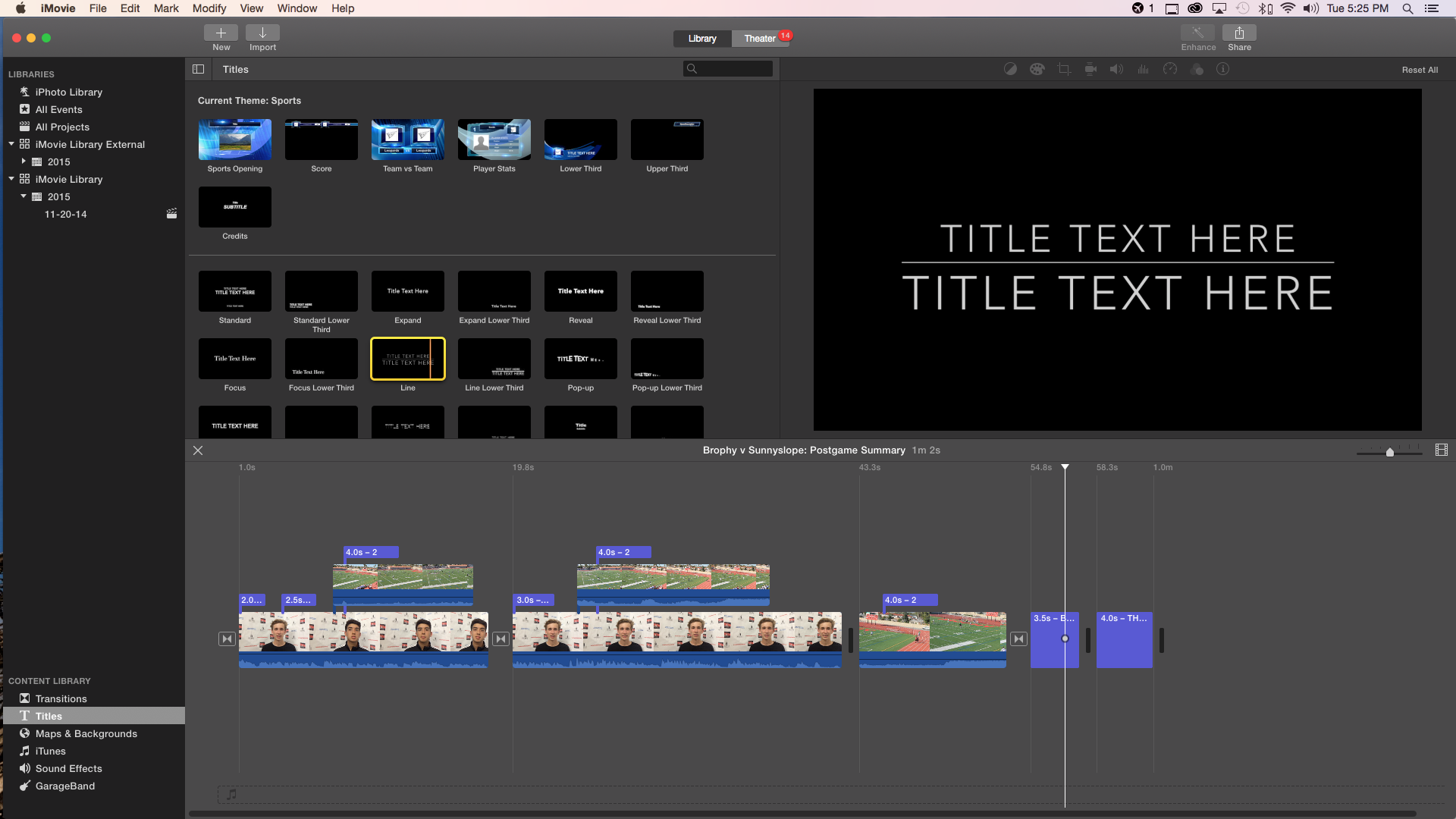Open clip speed controls

[x=1170, y=68]
